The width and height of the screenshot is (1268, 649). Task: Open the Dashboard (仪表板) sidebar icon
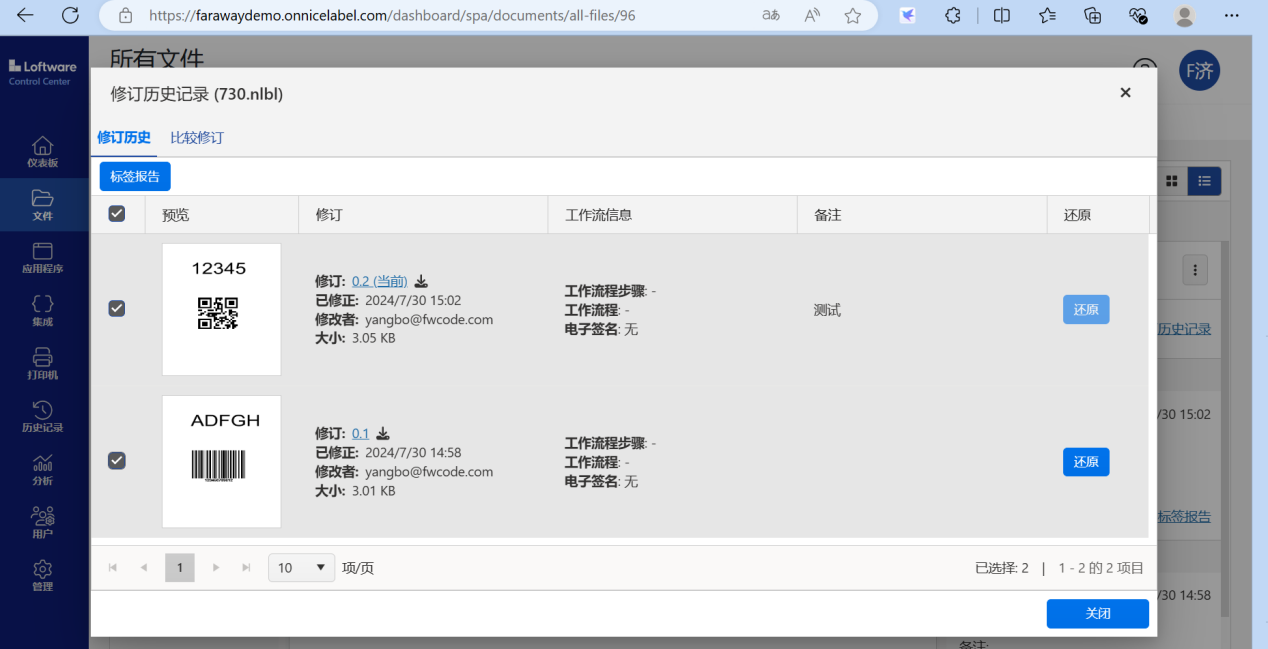42,151
